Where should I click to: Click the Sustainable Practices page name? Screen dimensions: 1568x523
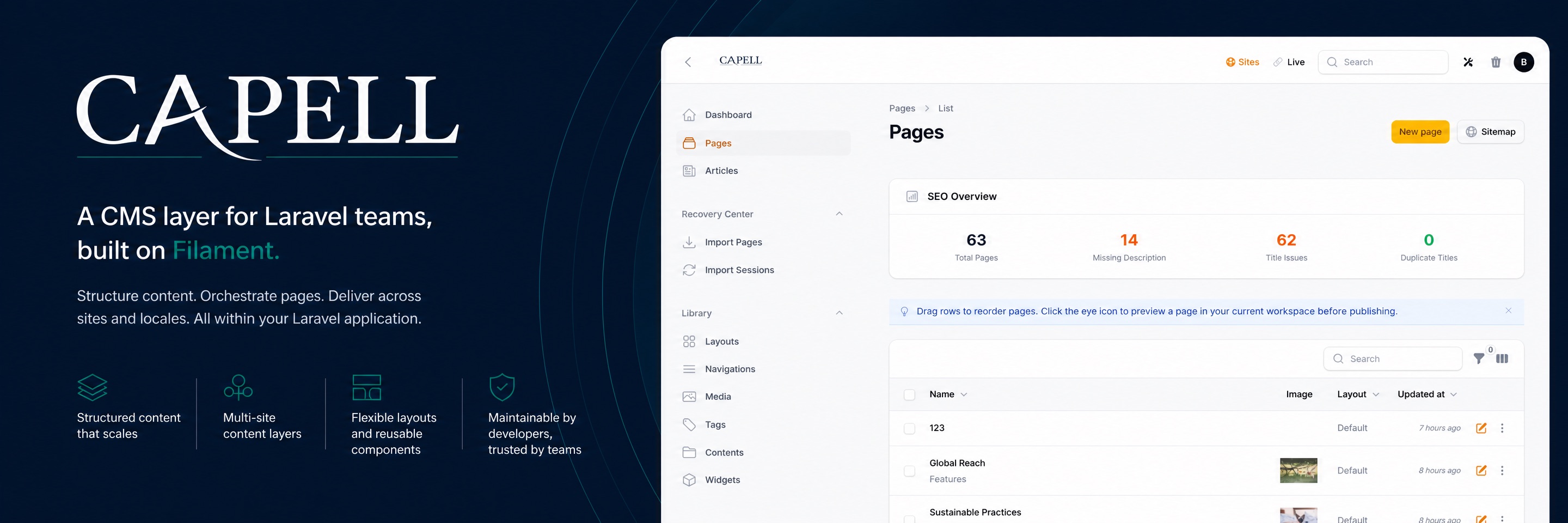[x=975, y=512]
